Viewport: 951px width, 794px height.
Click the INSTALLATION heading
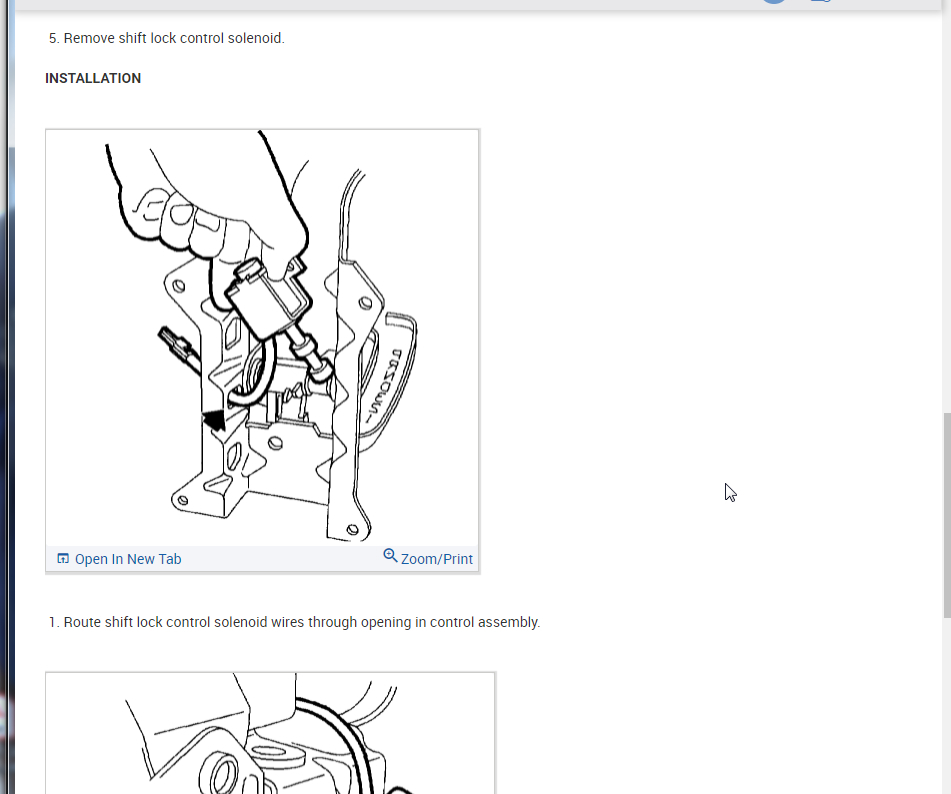93,78
